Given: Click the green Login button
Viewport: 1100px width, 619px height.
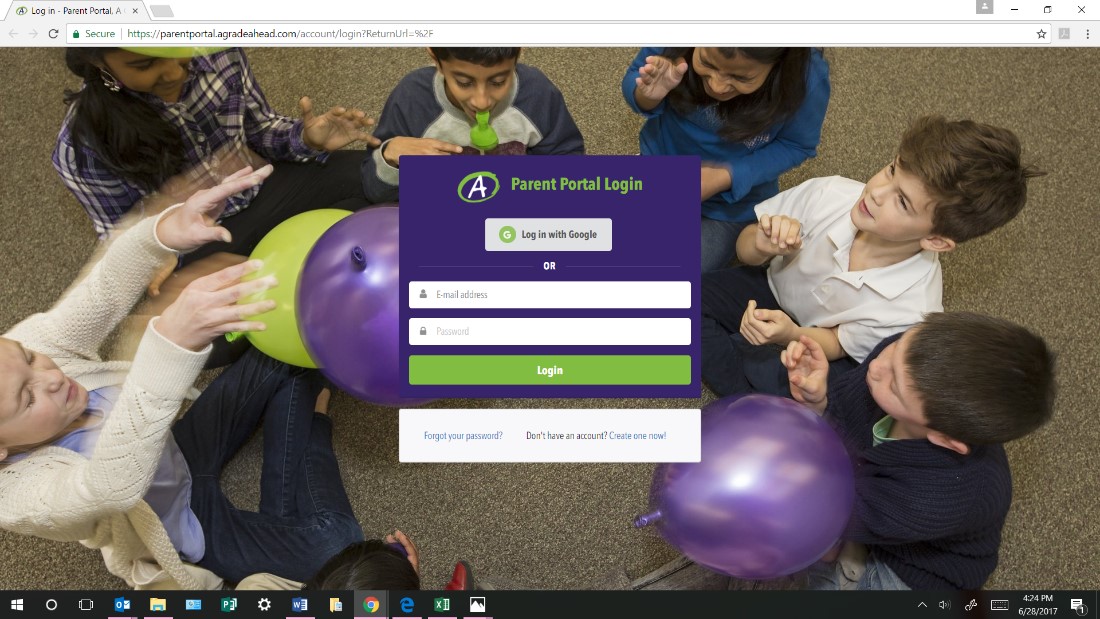Looking at the screenshot, I should [x=549, y=370].
